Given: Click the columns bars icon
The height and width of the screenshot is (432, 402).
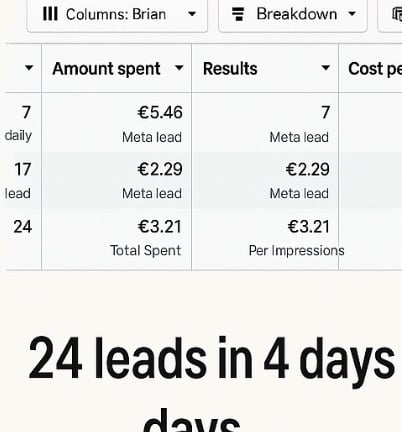Looking at the screenshot, I should (x=50, y=14).
